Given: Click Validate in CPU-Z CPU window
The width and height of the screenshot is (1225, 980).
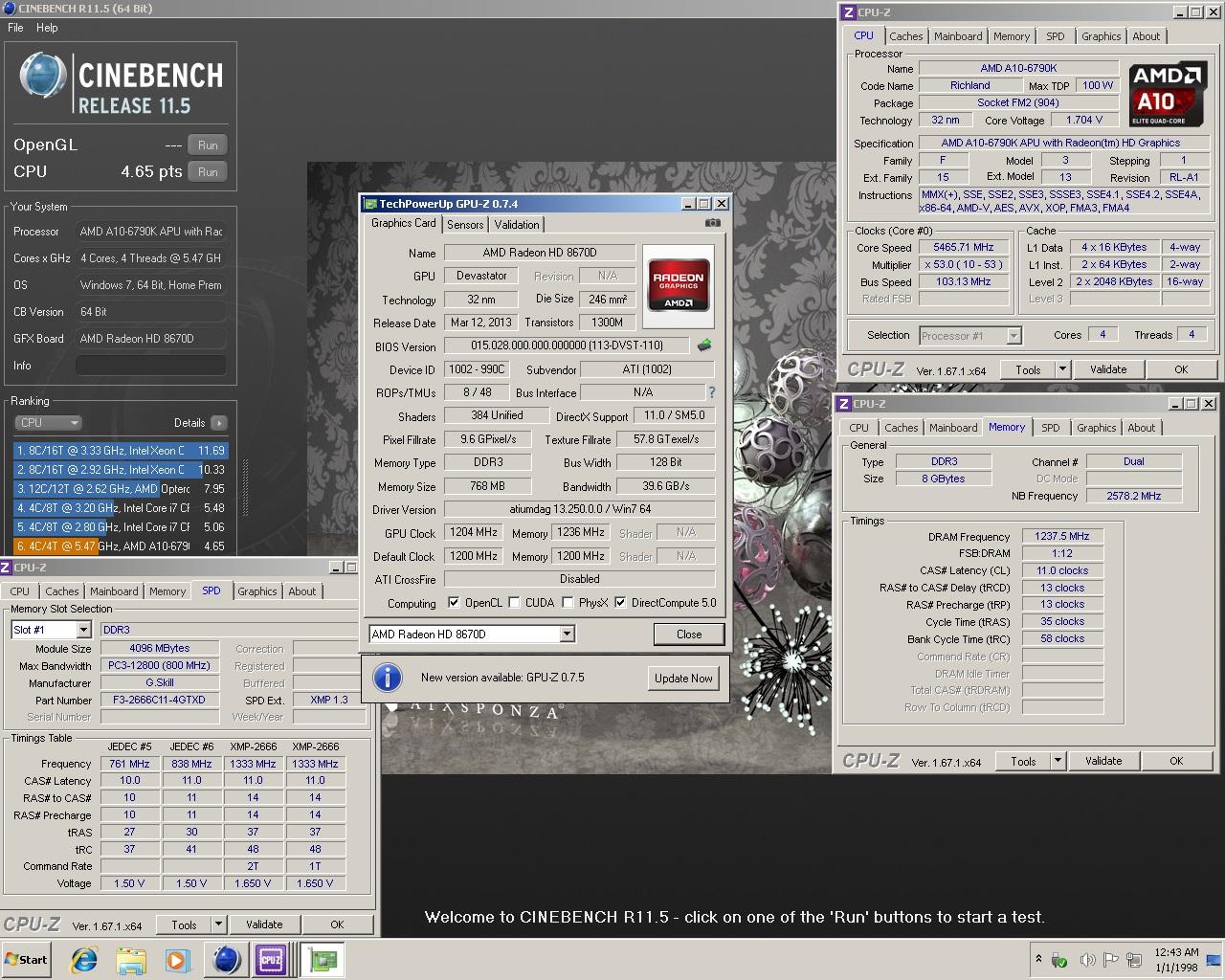Looking at the screenshot, I should click(1108, 369).
